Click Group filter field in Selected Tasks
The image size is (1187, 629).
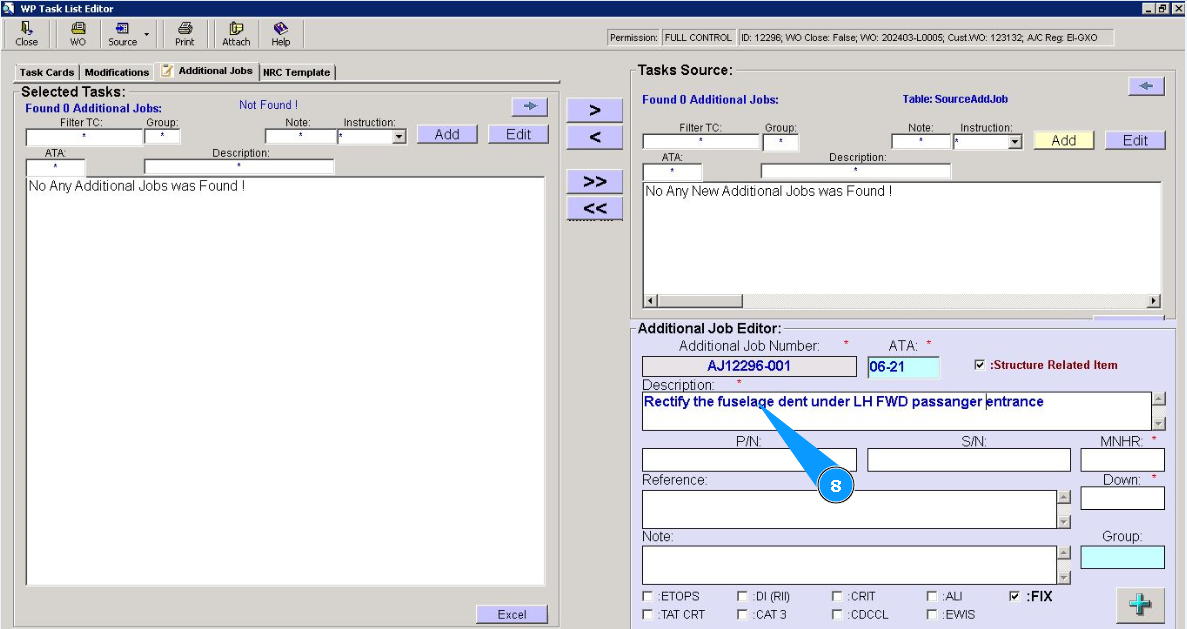point(162,136)
